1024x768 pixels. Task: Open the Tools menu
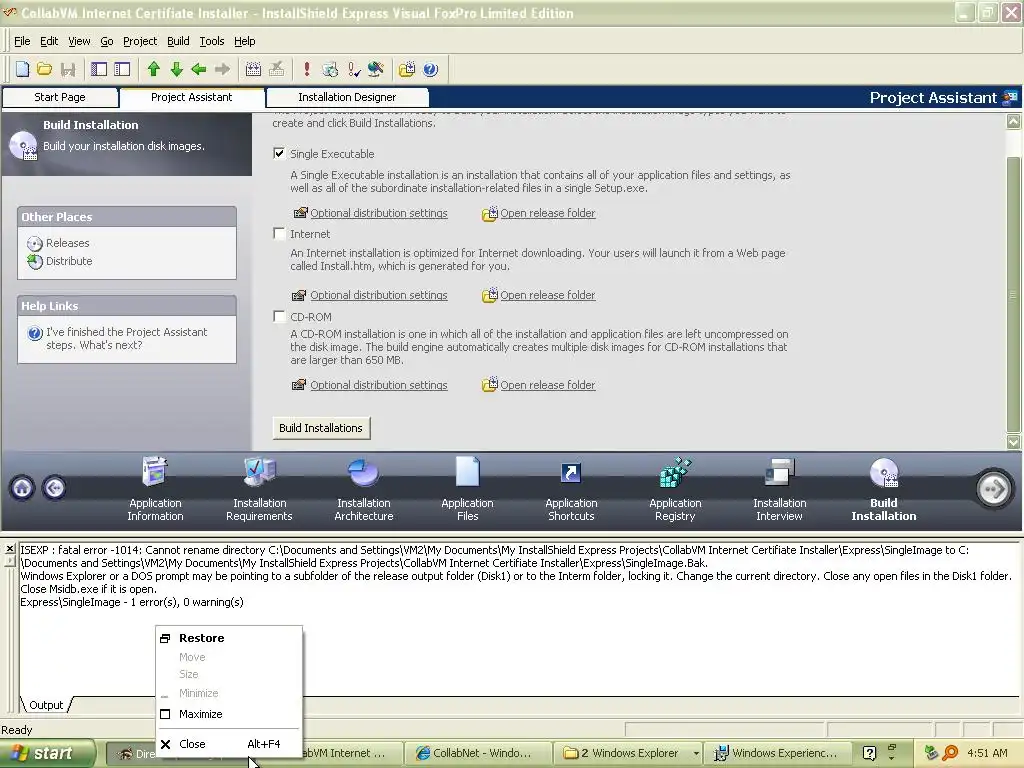coord(212,41)
